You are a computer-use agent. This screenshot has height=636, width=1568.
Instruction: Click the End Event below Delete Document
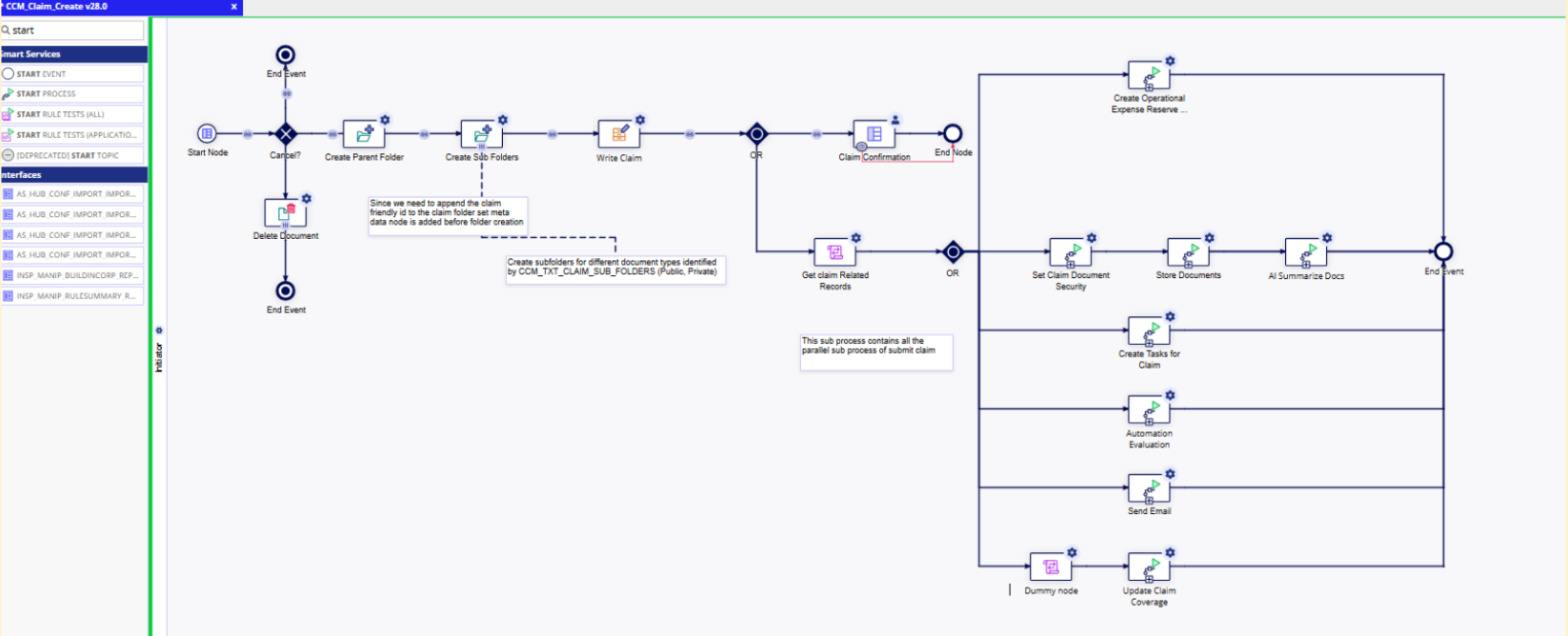point(285,290)
